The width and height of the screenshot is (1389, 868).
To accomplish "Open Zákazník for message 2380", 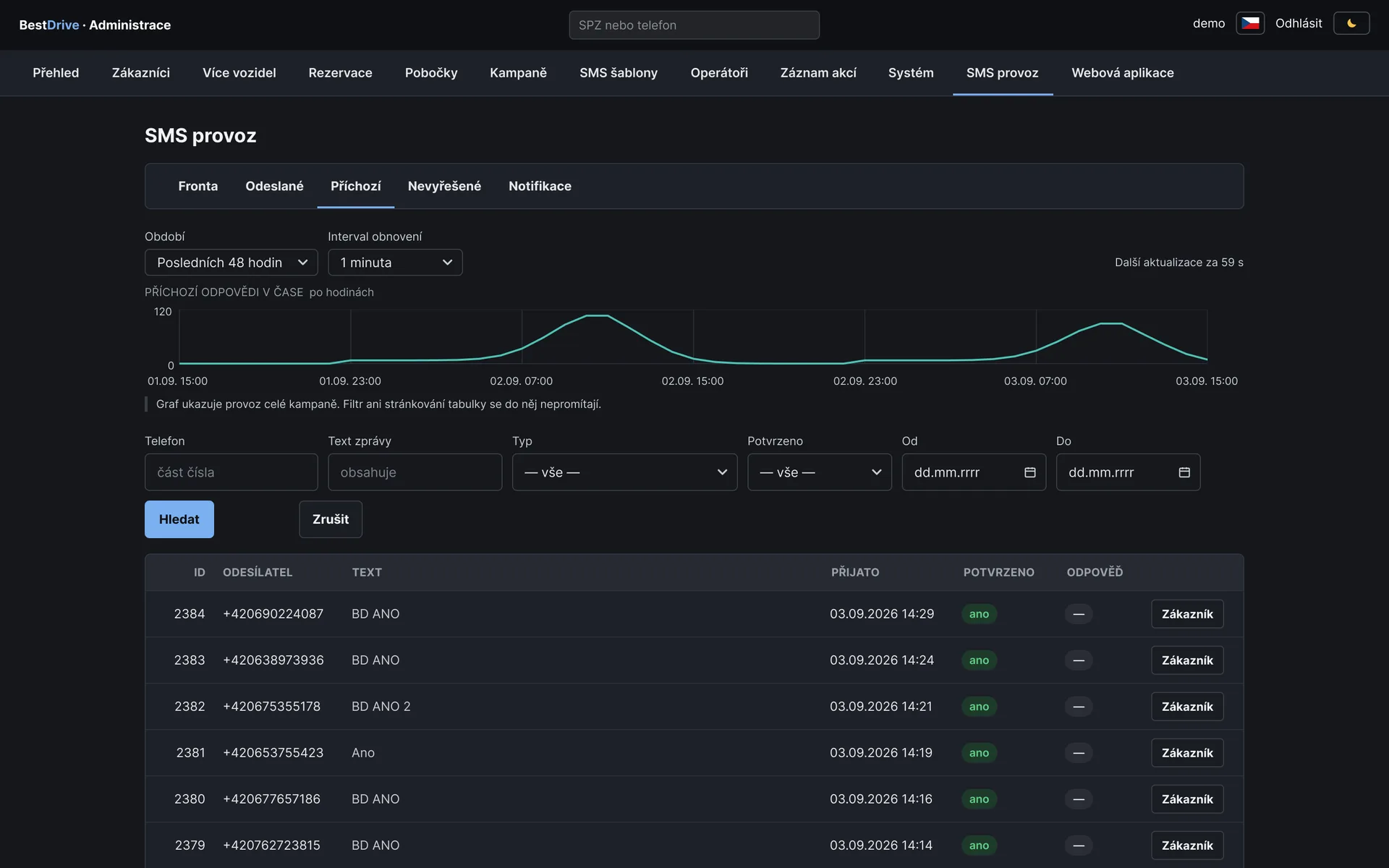I will [1186, 799].
